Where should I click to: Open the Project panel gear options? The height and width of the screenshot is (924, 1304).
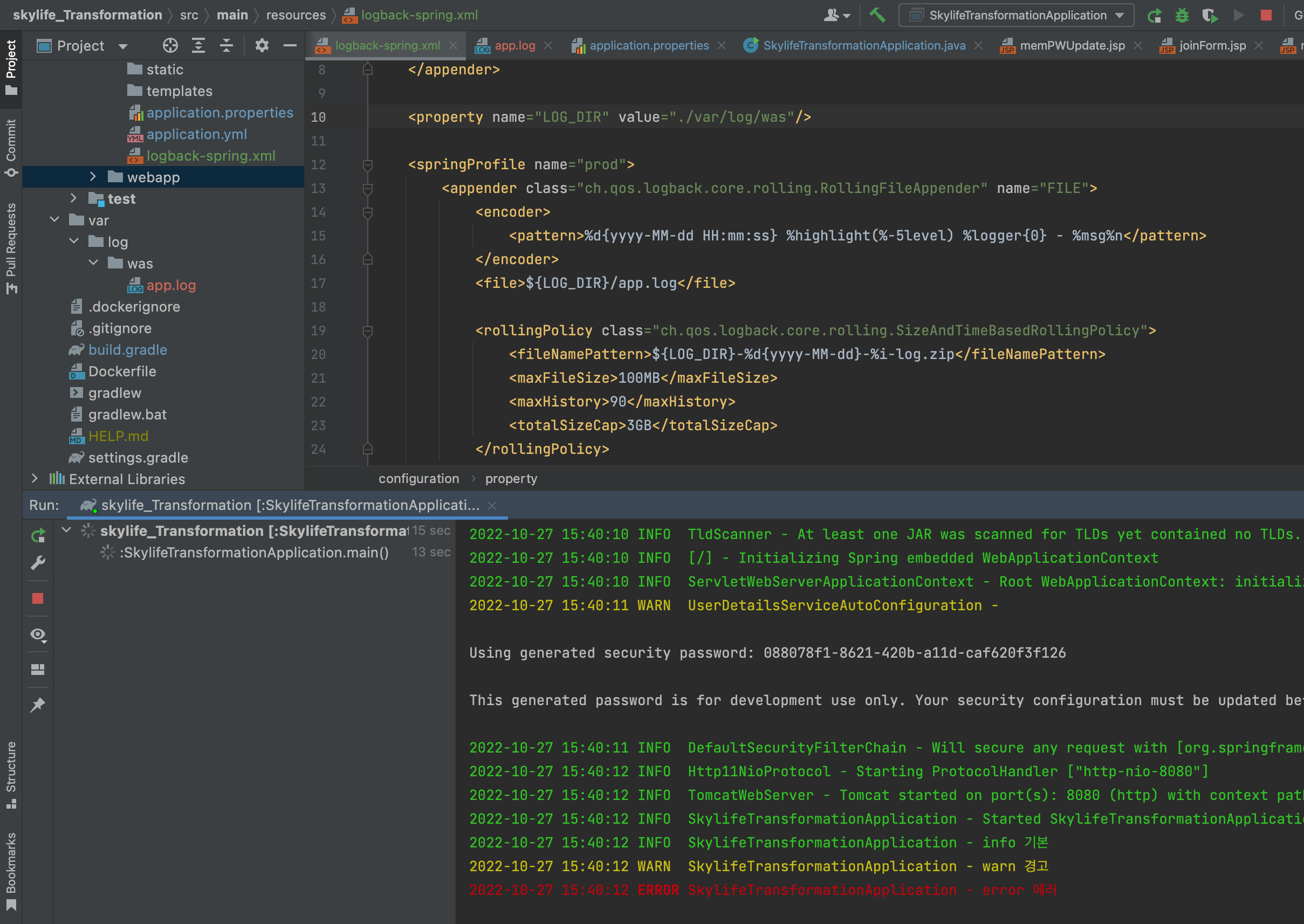coord(262,45)
